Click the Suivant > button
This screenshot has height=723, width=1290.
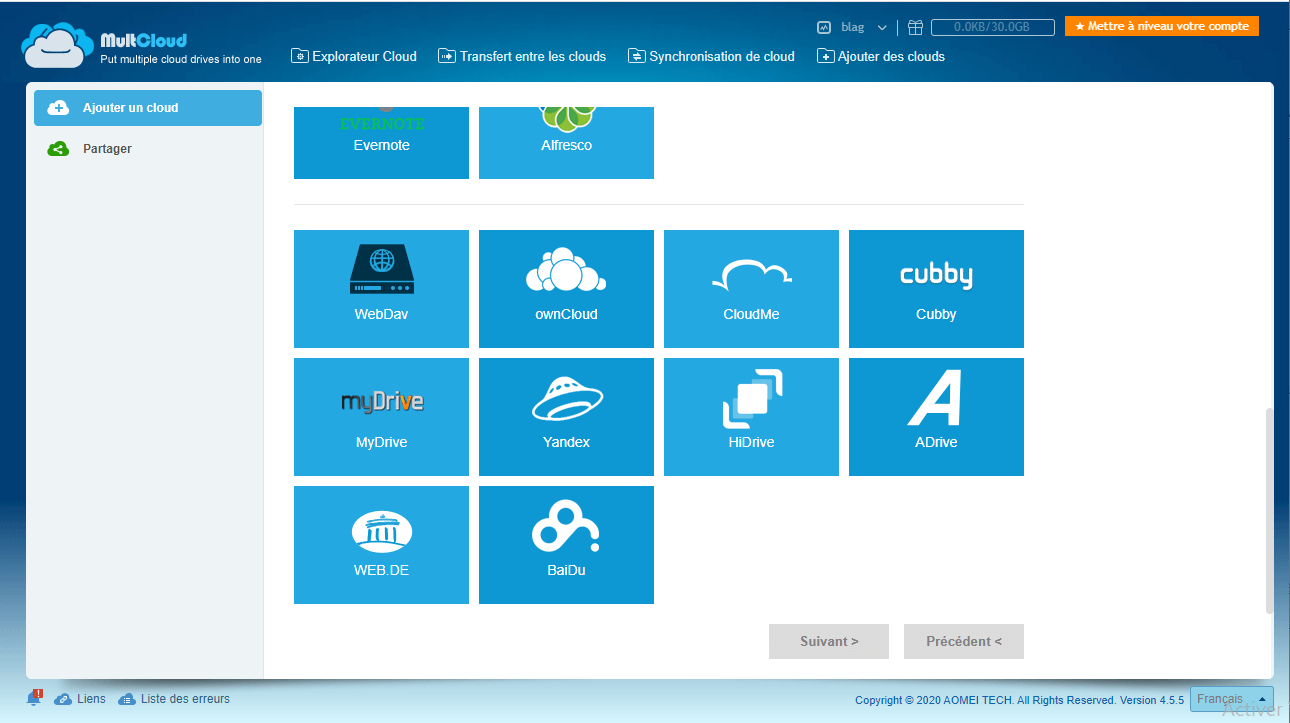click(829, 641)
